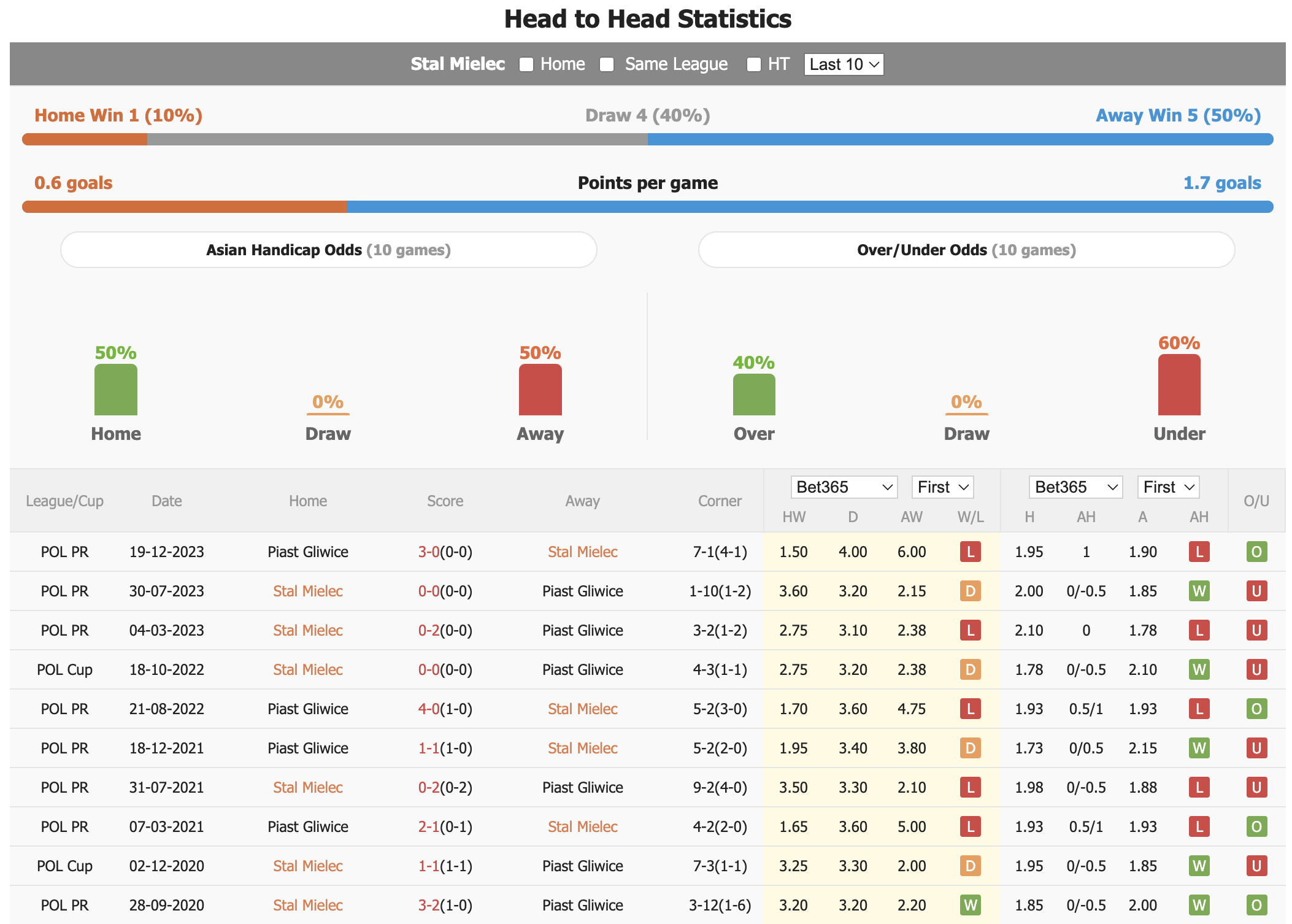The height and width of the screenshot is (924, 1292).
Task: Open the 0-2 score of 04-03-2023 match
Action: click(x=429, y=630)
